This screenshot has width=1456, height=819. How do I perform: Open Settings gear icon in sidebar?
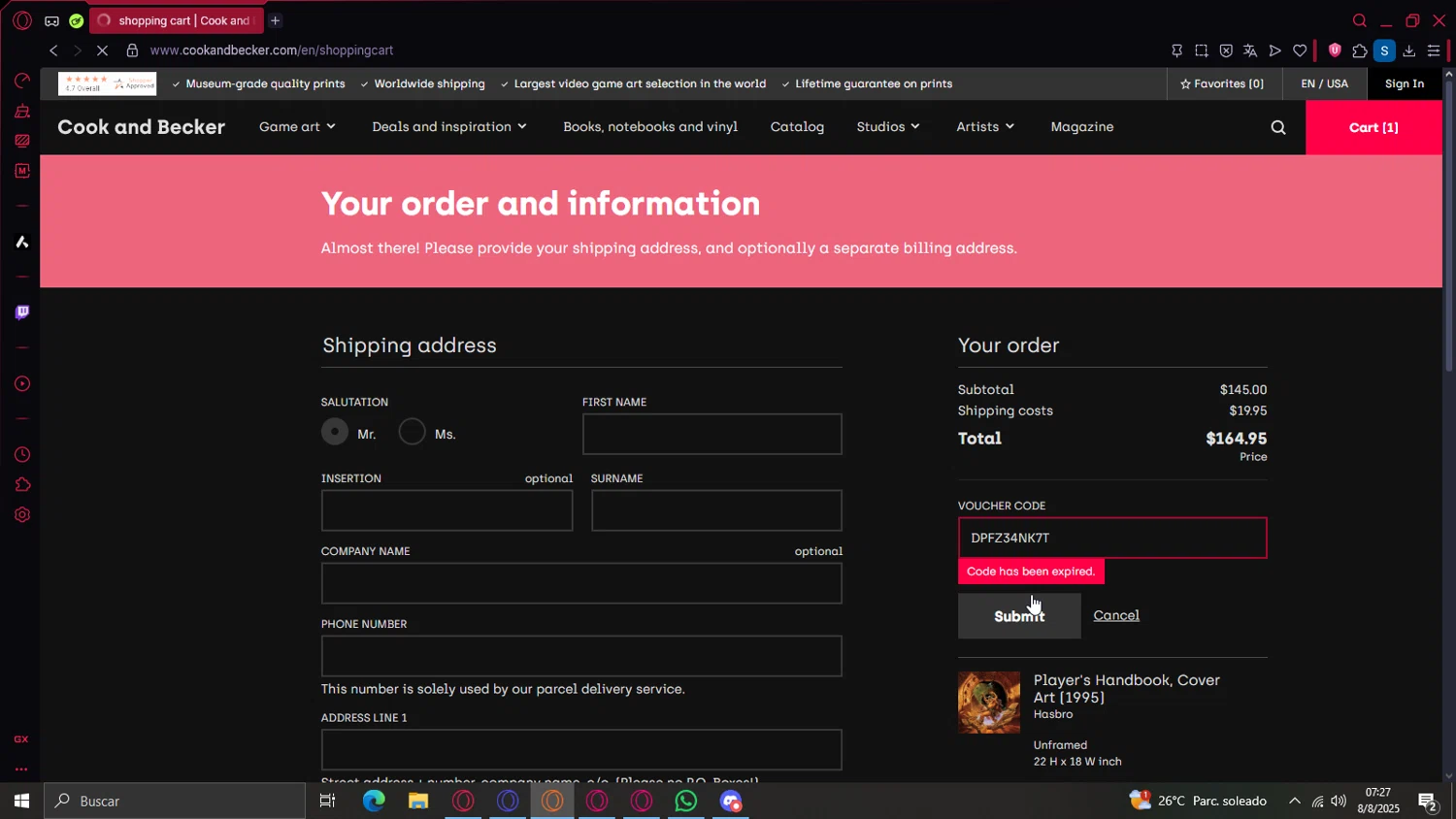[x=21, y=515]
